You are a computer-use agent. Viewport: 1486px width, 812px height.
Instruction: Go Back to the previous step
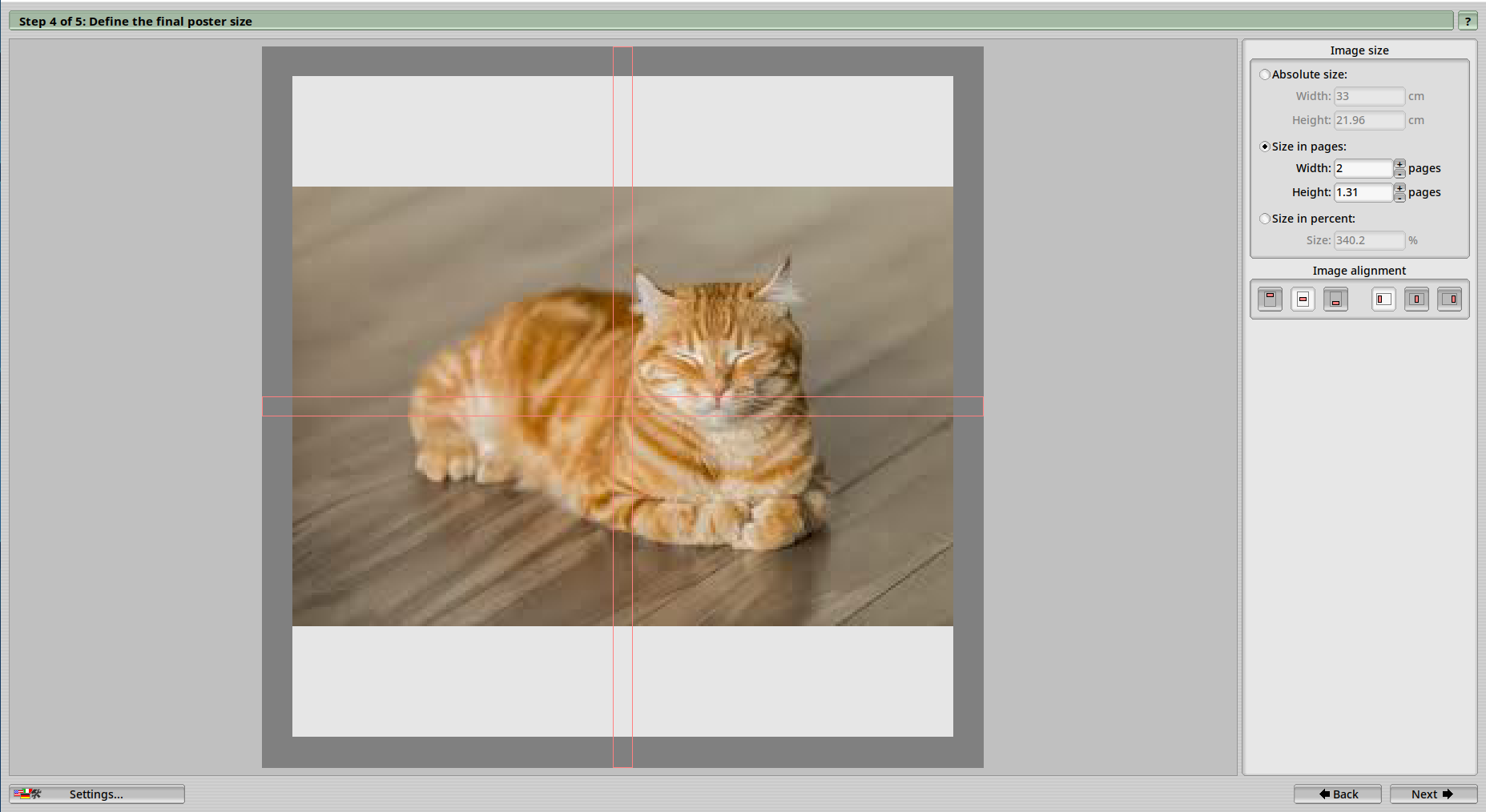tap(1337, 794)
